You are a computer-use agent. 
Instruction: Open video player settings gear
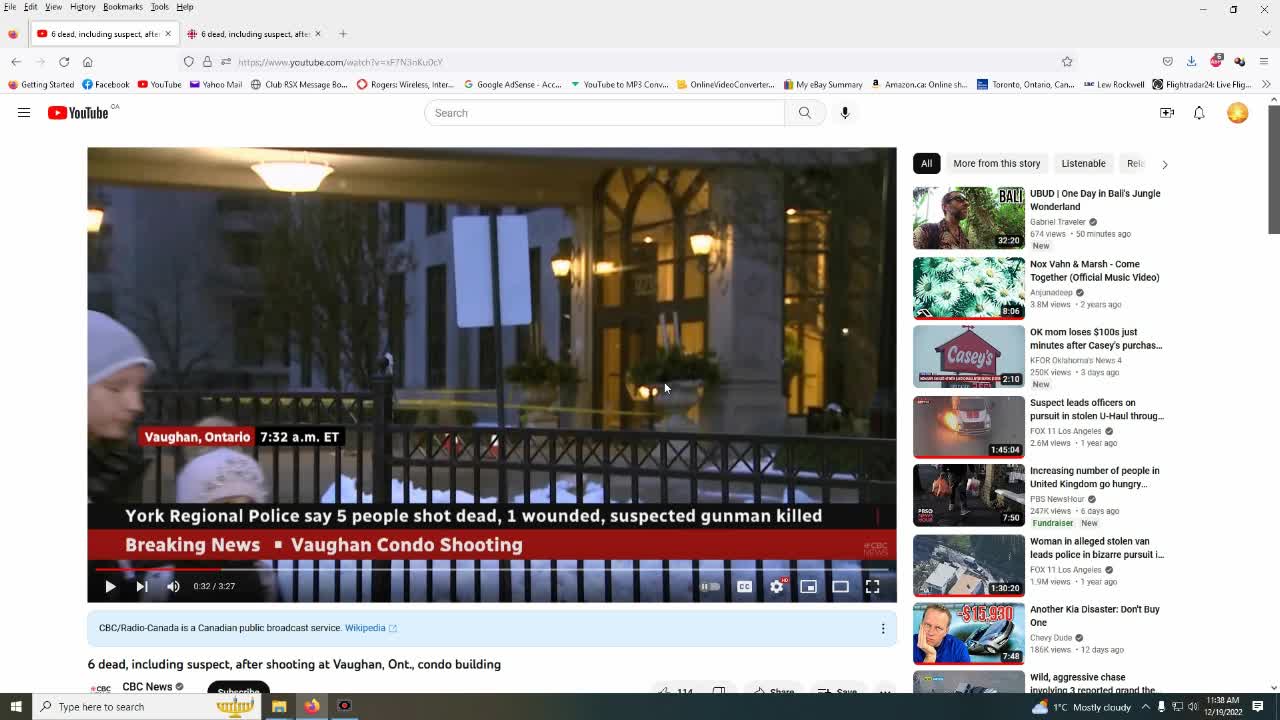777,587
